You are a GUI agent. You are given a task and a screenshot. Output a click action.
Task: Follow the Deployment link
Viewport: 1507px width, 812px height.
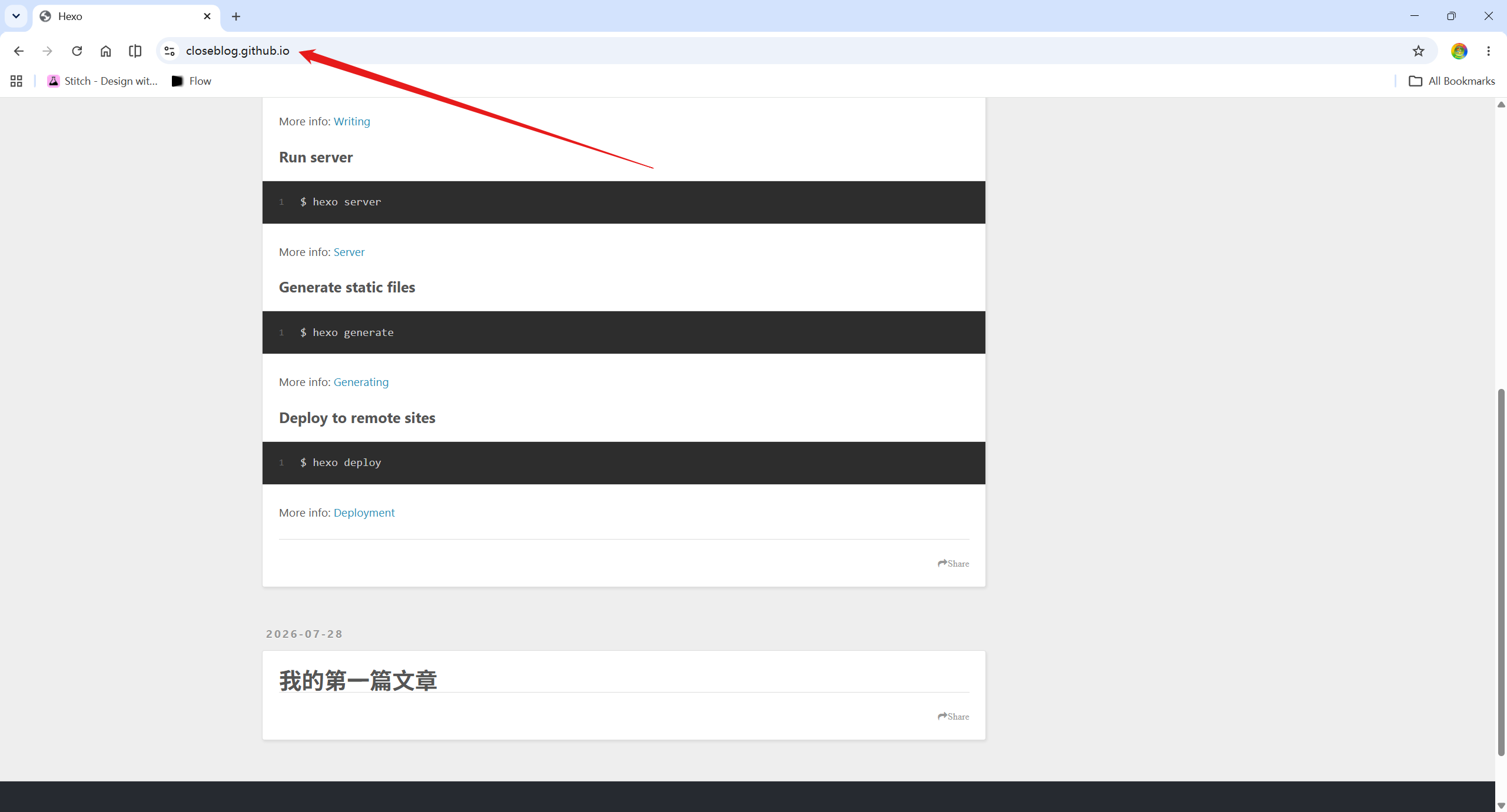tap(364, 513)
